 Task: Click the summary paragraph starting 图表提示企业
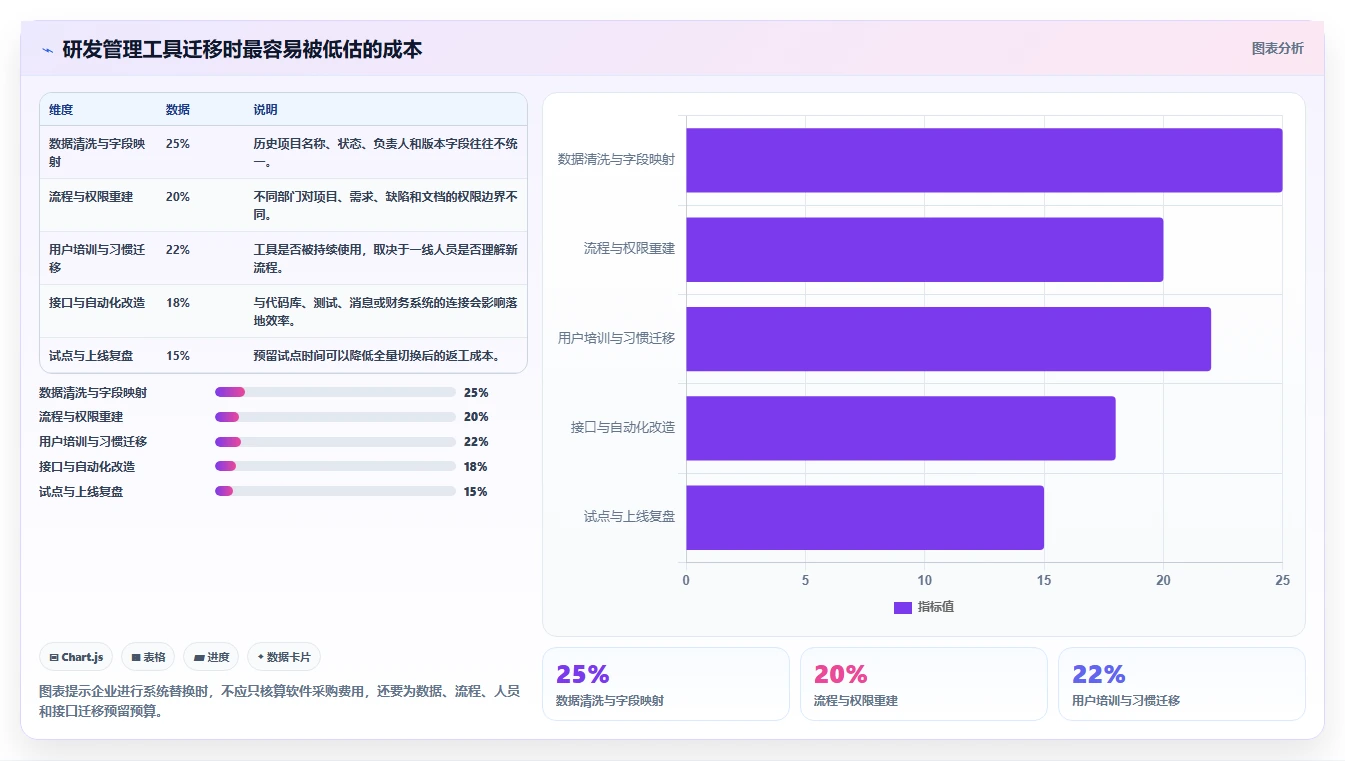(279, 701)
